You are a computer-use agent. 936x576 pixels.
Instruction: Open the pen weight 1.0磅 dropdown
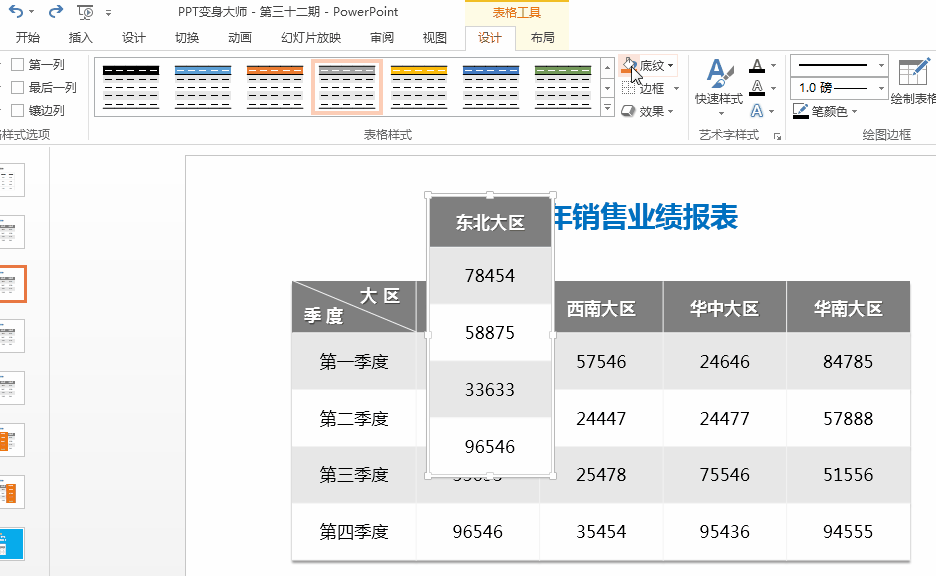pos(838,87)
